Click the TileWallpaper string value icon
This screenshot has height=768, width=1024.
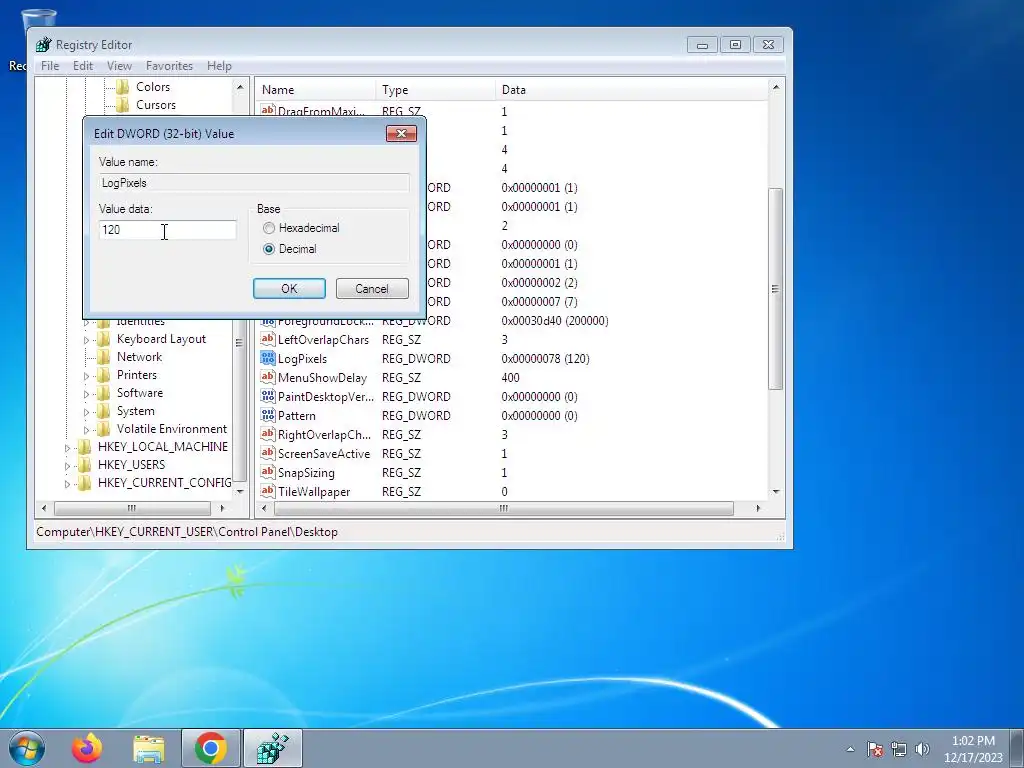pos(268,490)
